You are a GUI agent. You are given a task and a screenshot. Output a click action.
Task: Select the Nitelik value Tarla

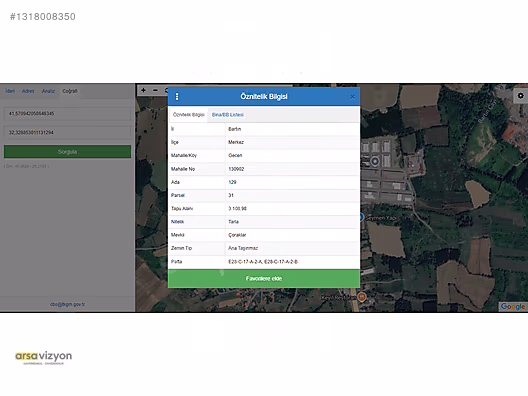coord(233,222)
